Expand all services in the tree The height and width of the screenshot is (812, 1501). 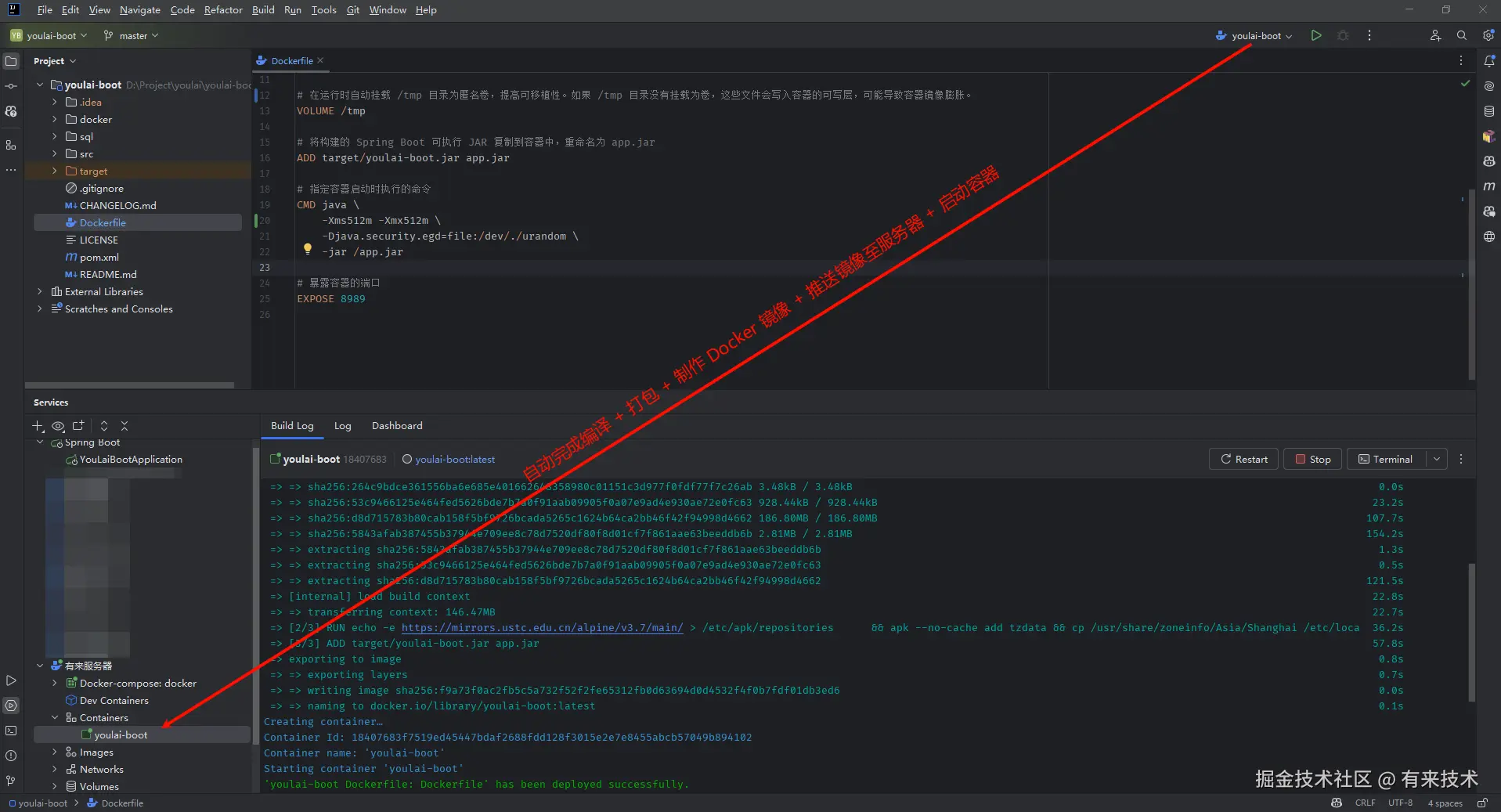coord(104,426)
